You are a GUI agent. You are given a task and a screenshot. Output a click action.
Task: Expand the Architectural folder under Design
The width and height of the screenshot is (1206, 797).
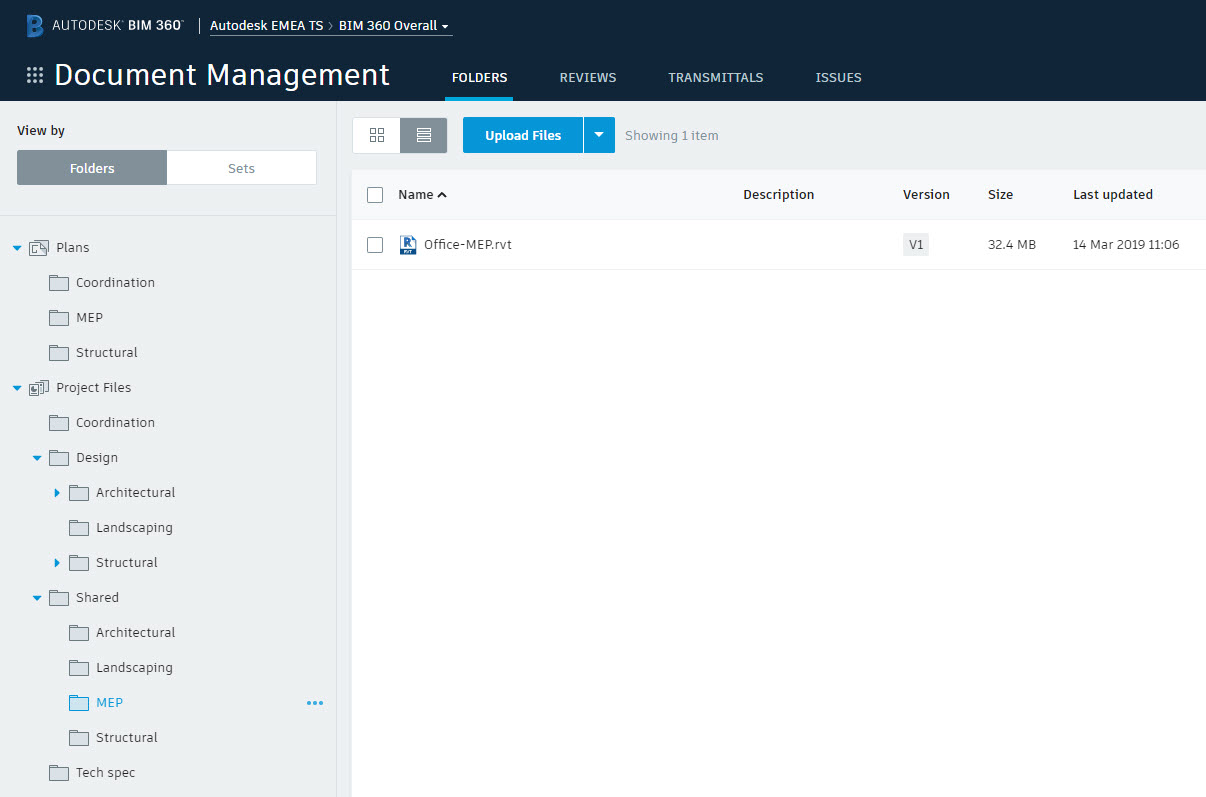[x=57, y=492]
